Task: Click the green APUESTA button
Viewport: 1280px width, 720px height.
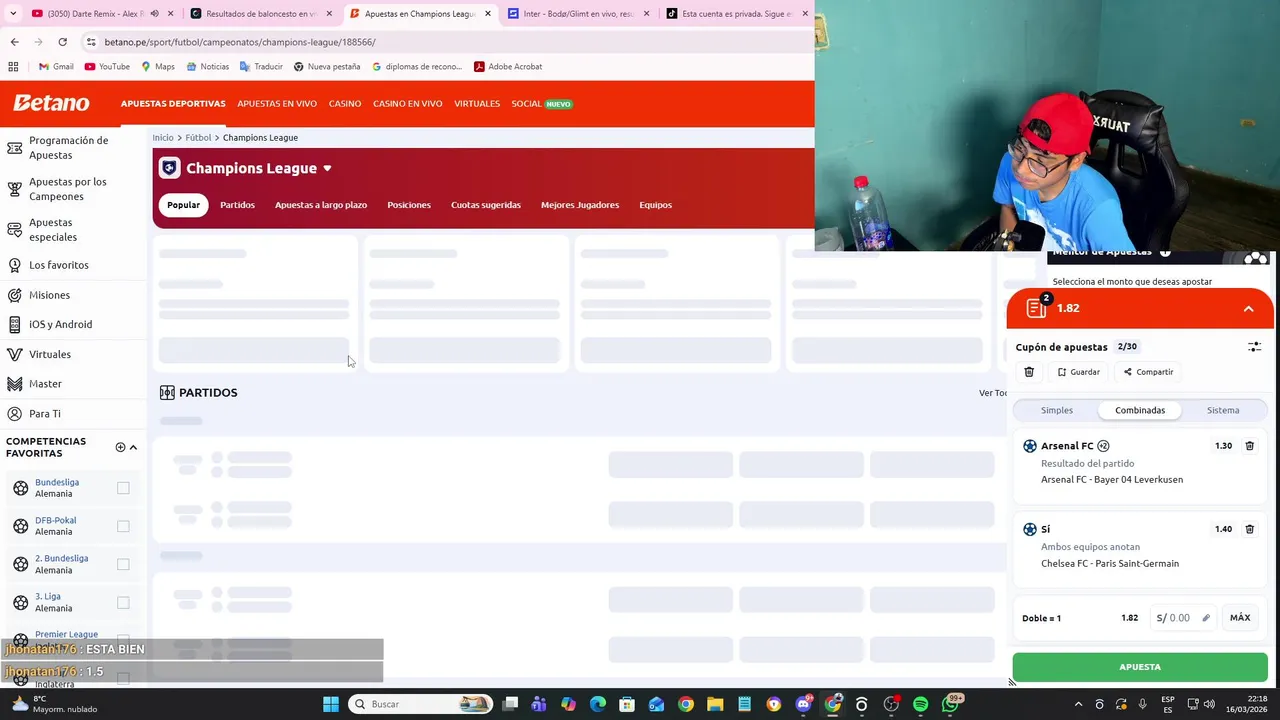Action: point(1140,667)
